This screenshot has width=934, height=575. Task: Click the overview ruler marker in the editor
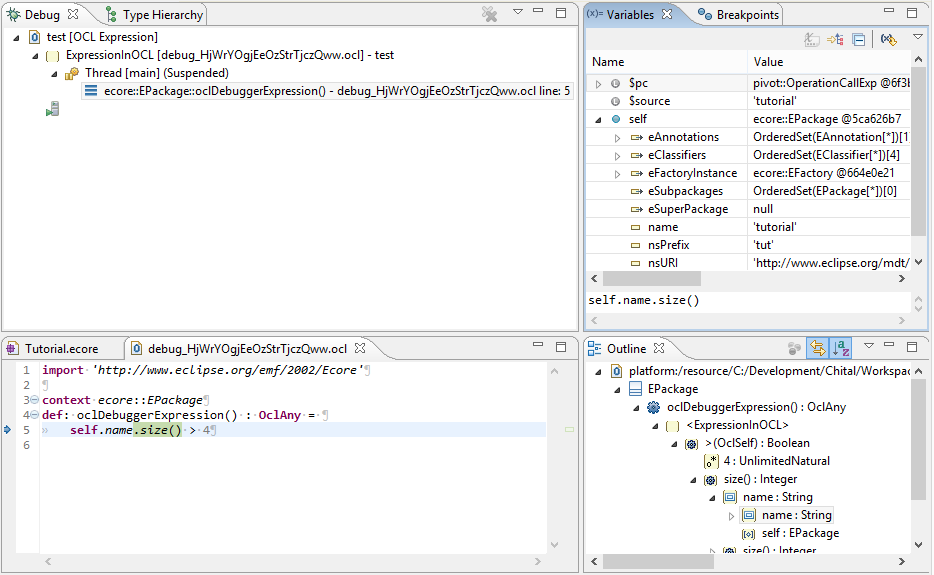[x=569, y=429]
